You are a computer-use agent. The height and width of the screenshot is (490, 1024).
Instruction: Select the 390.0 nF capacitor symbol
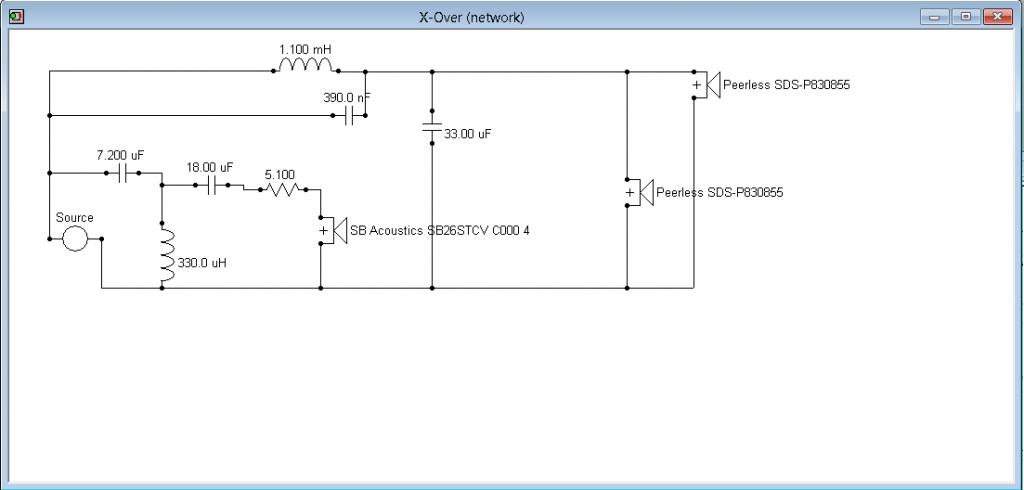pyautogui.click(x=349, y=116)
